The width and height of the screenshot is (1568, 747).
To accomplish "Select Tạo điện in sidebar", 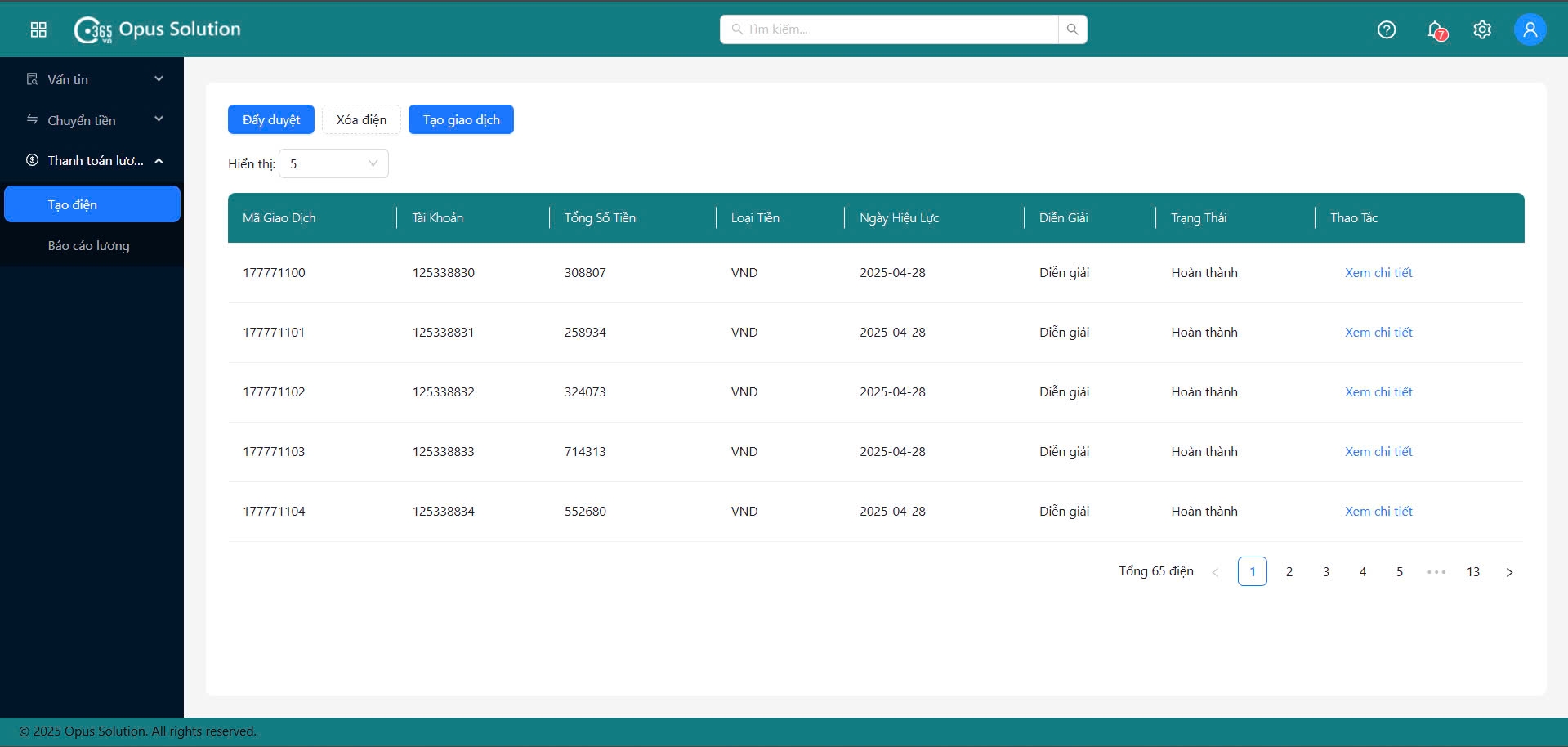I will click(92, 204).
